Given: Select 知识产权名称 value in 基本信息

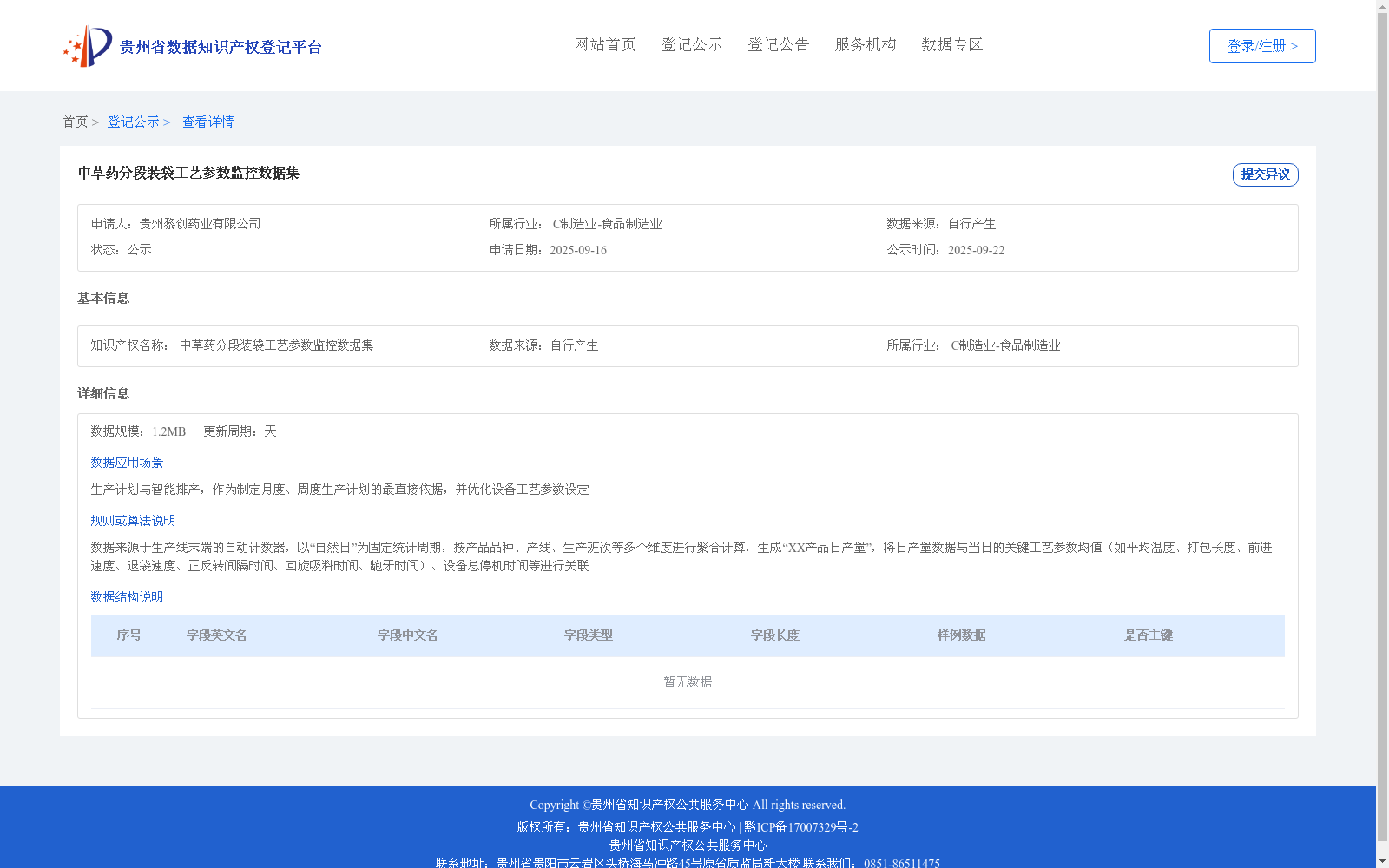Looking at the screenshot, I should (276, 345).
